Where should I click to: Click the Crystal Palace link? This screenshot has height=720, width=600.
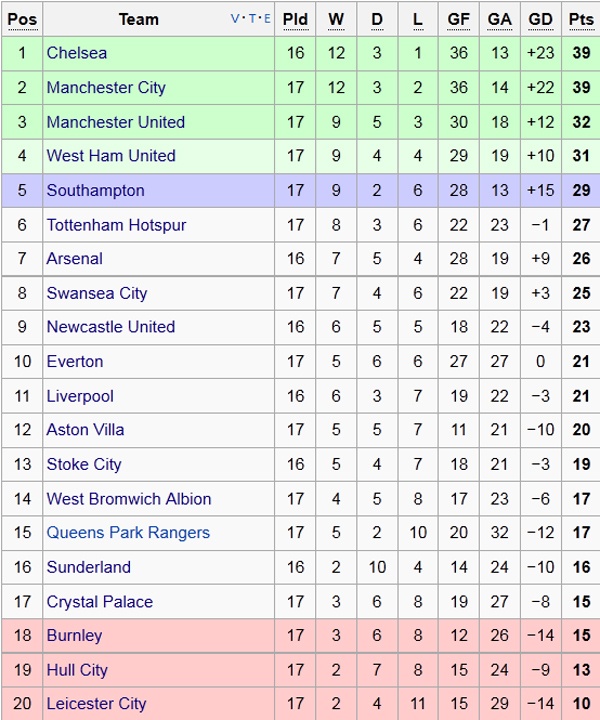tap(100, 602)
